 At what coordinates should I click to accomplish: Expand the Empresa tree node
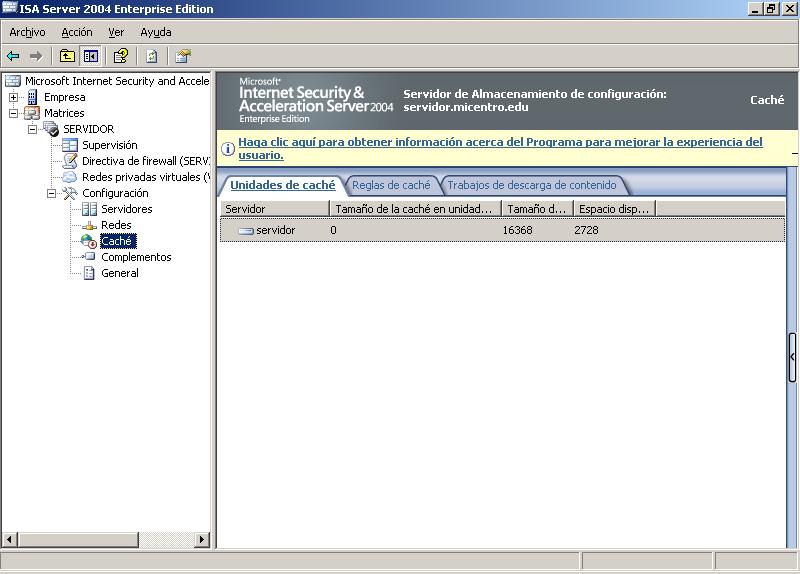click(14, 97)
